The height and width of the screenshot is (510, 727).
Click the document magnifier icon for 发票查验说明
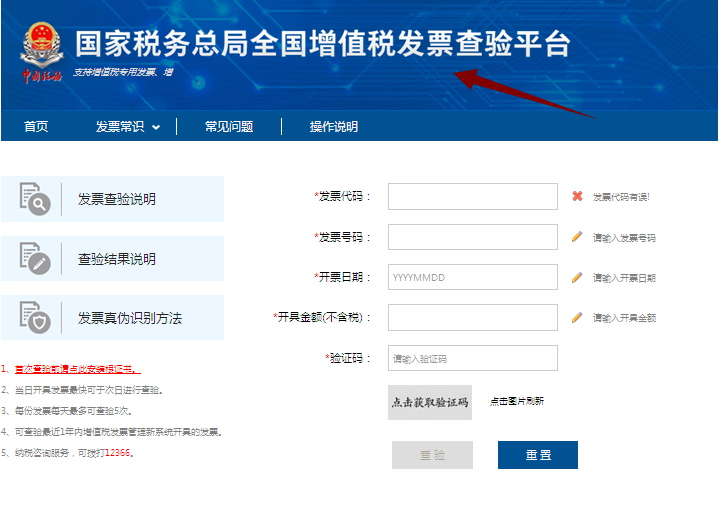coord(35,199)
